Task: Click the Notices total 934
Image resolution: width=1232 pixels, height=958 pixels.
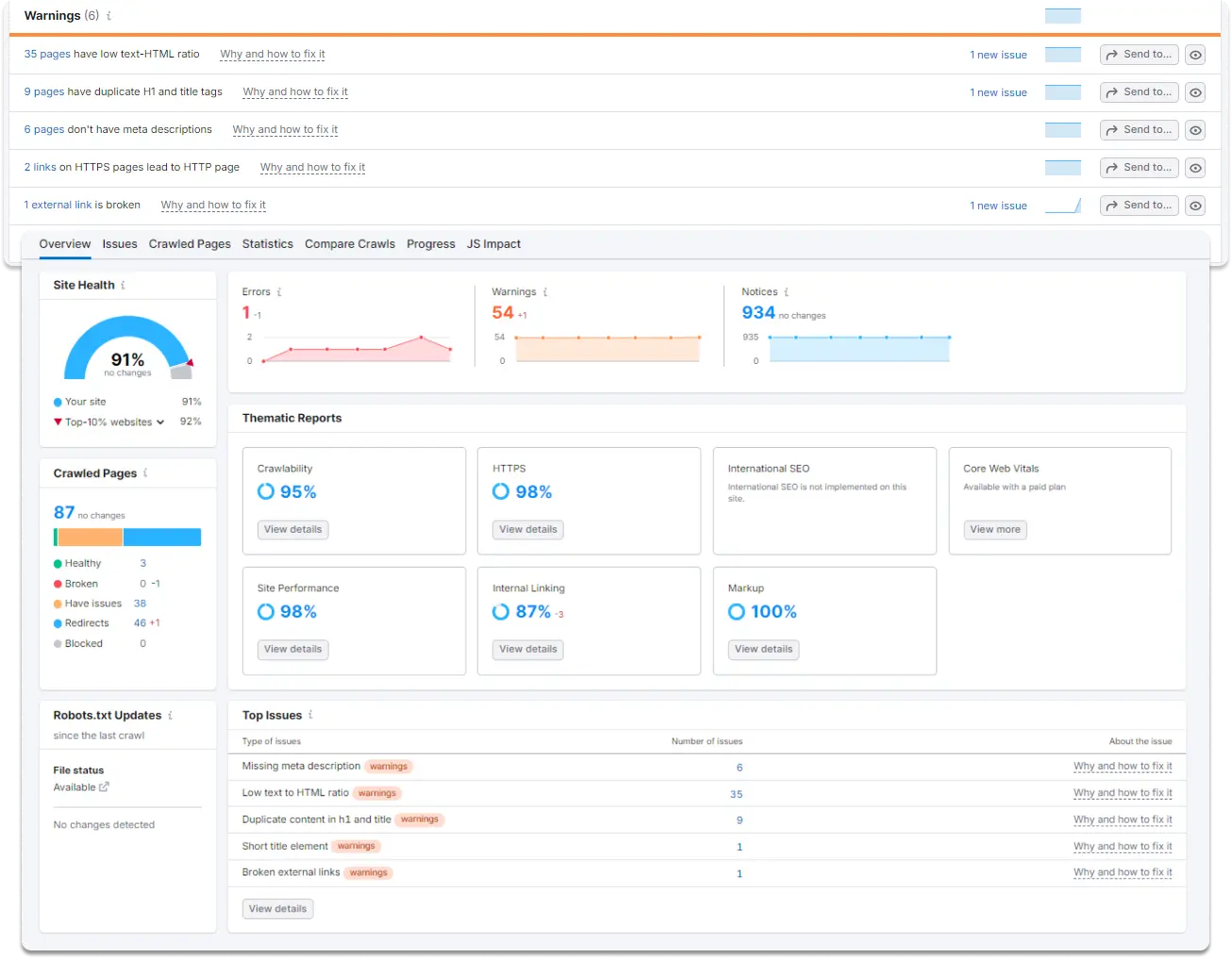Action: [758, 312]
